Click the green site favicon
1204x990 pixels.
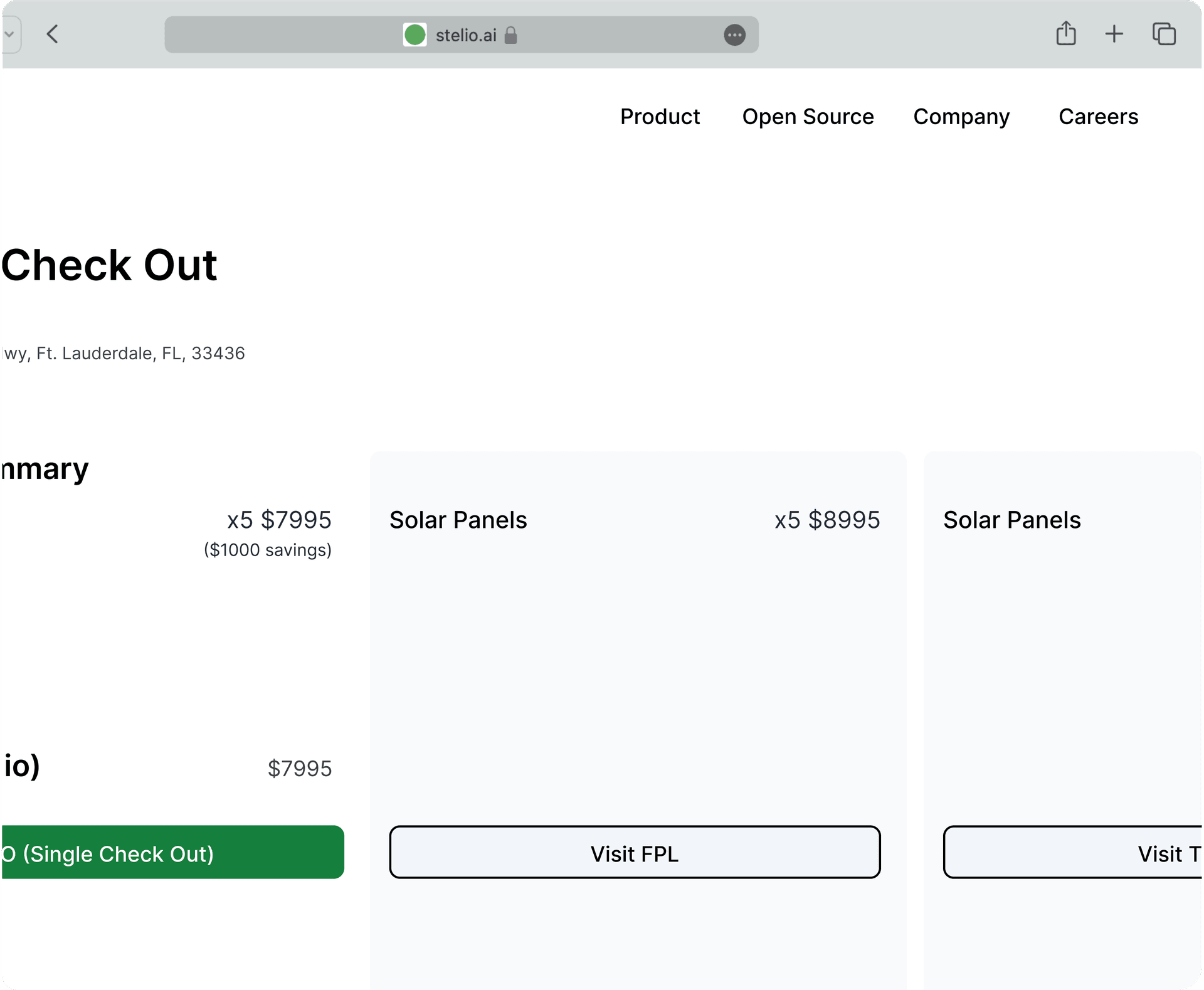(415, 35)
